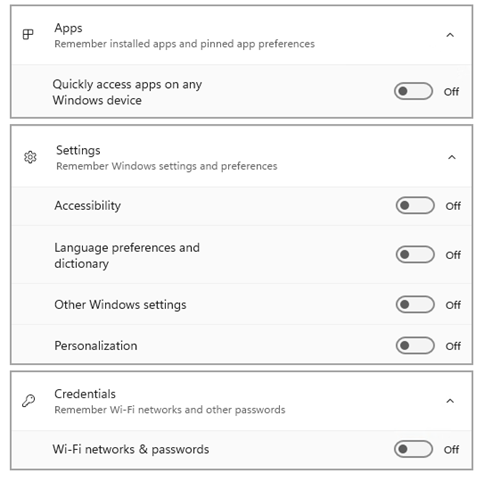Toggle Quickly access apps on any Windows device

point(413,91)
